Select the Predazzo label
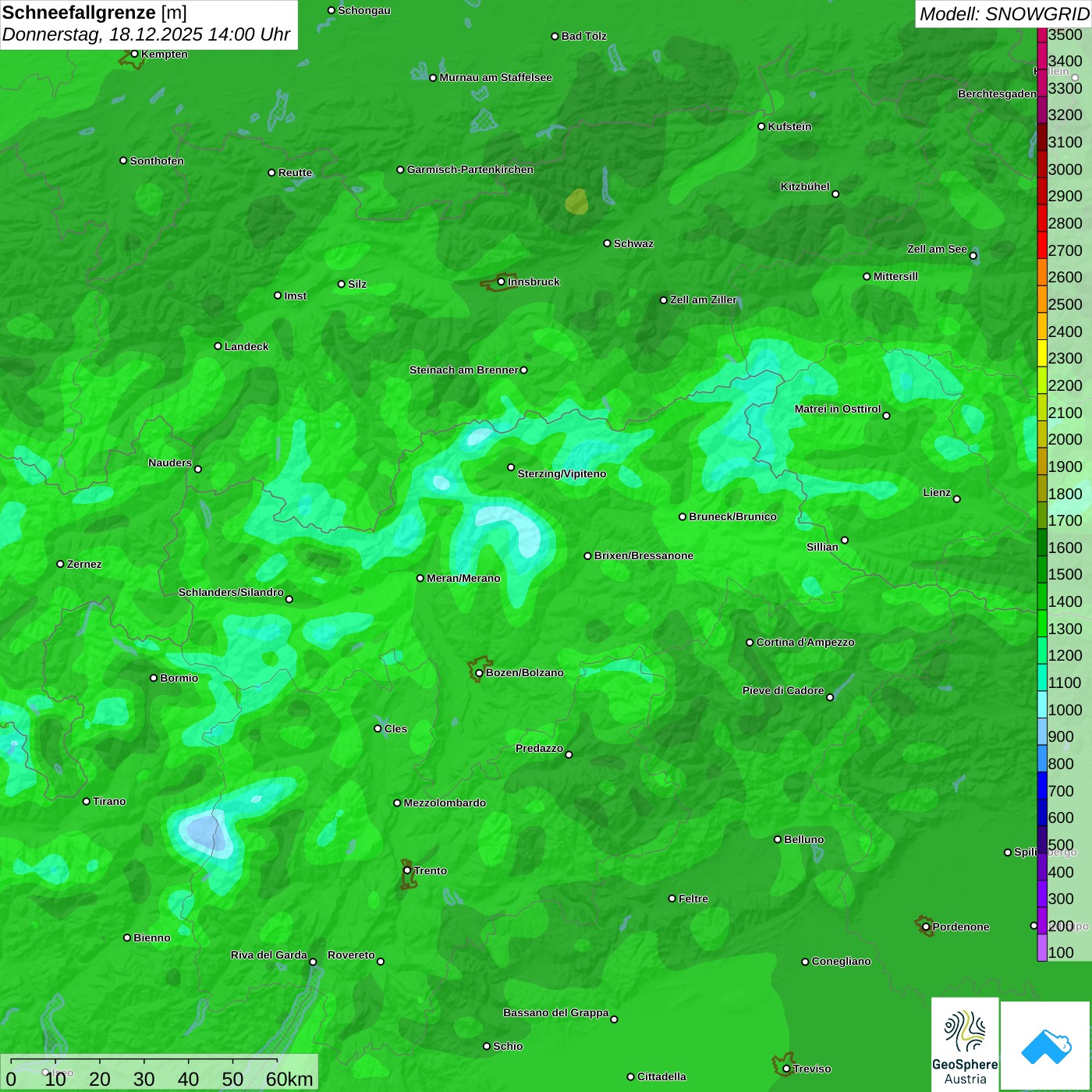The height and width of the screenshot is (1092, 1092). tap(539, 748)
